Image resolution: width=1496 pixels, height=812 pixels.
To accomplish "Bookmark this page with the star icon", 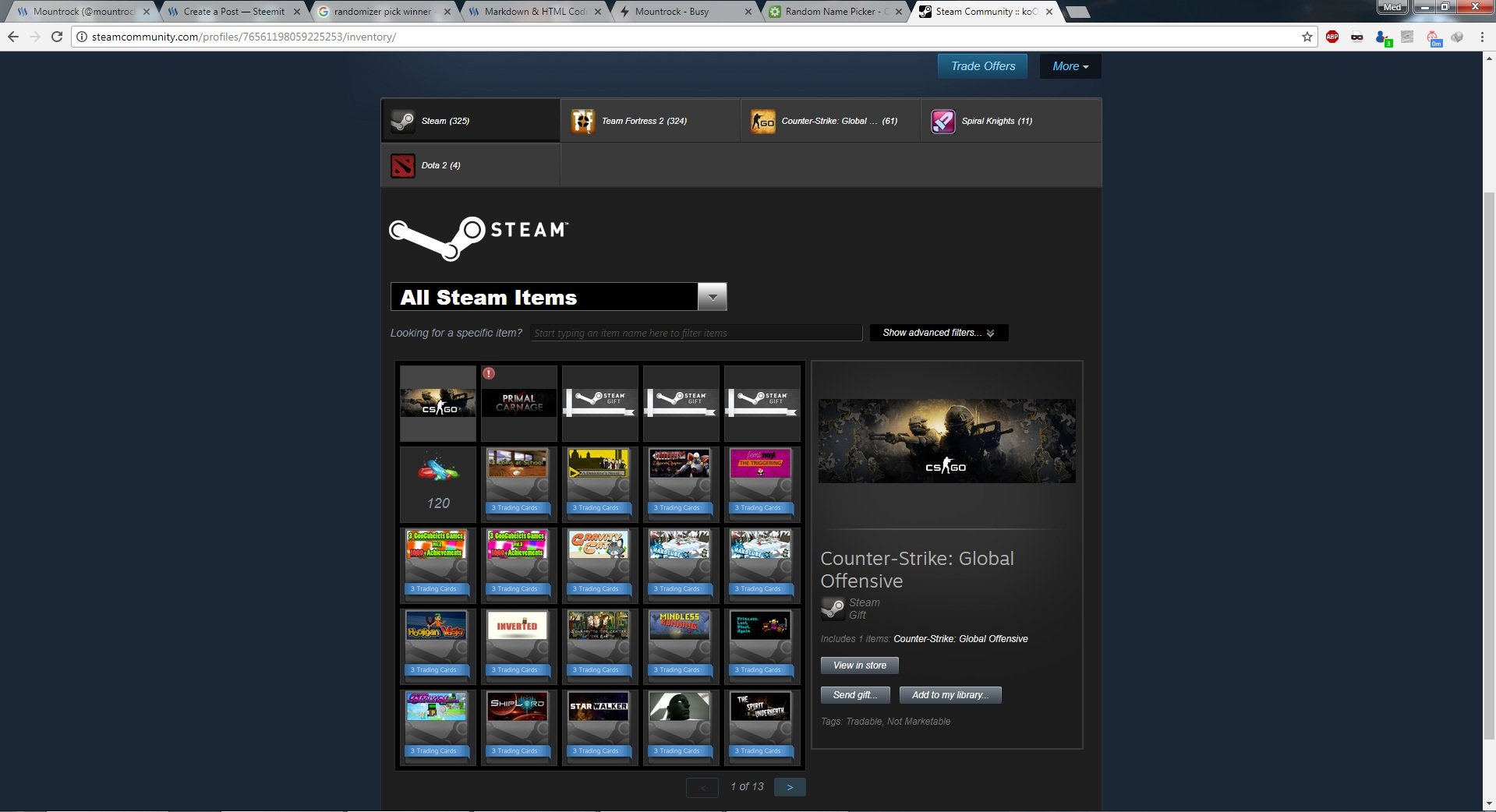I will pyautogui.click(x=1307, y=37).
